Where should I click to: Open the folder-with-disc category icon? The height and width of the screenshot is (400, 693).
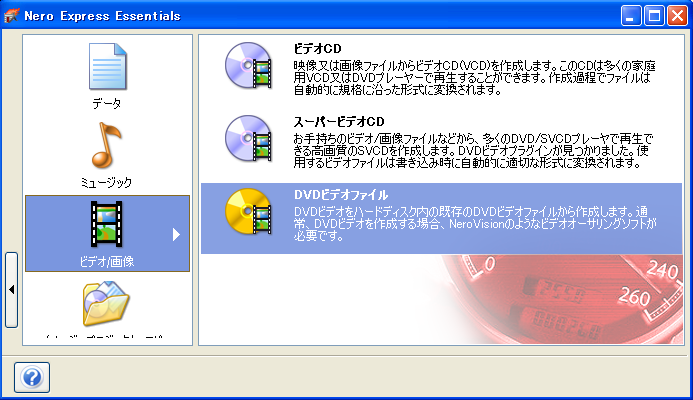coord(107,305)
